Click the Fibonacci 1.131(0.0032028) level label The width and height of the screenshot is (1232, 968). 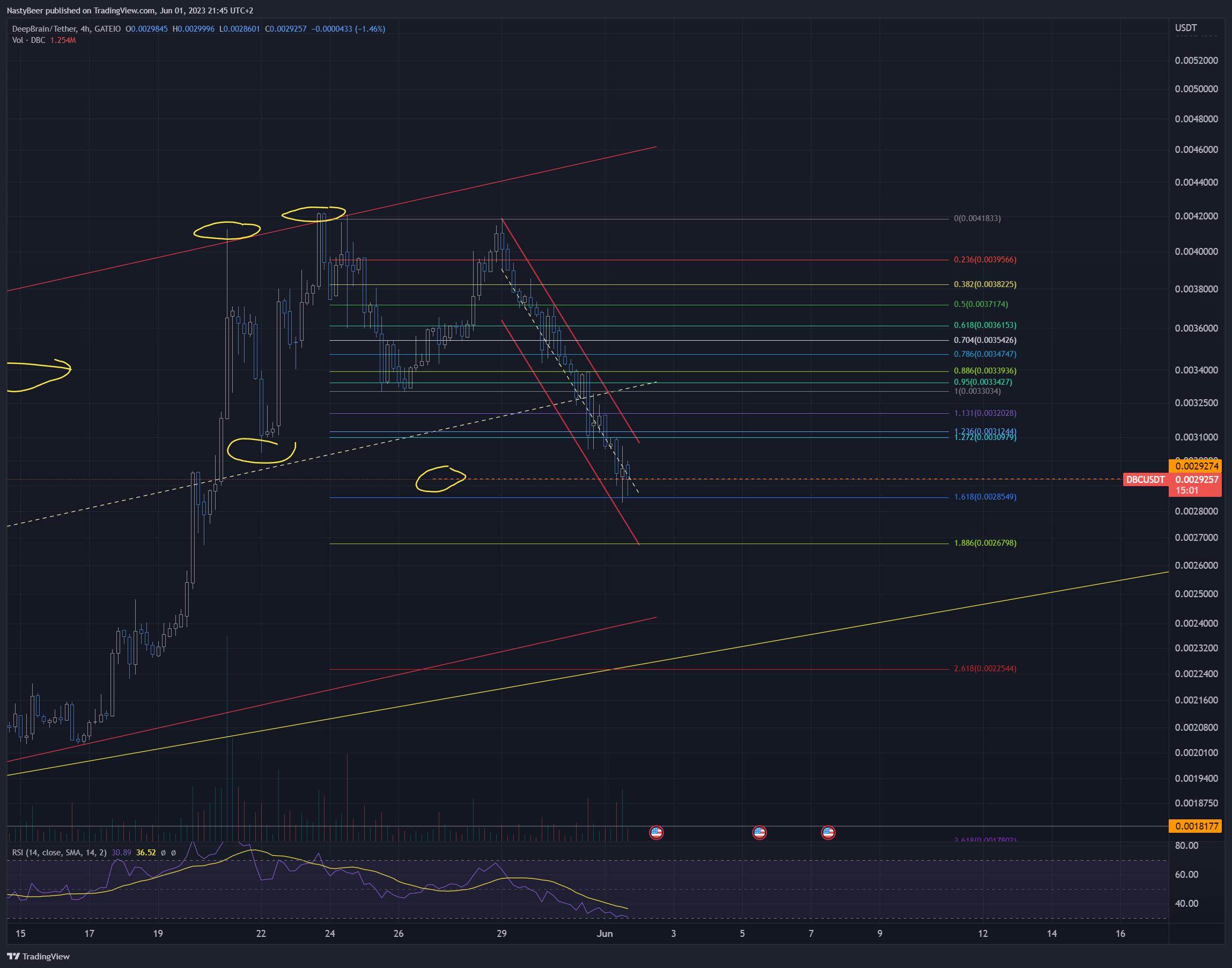(x=985, y=413)
